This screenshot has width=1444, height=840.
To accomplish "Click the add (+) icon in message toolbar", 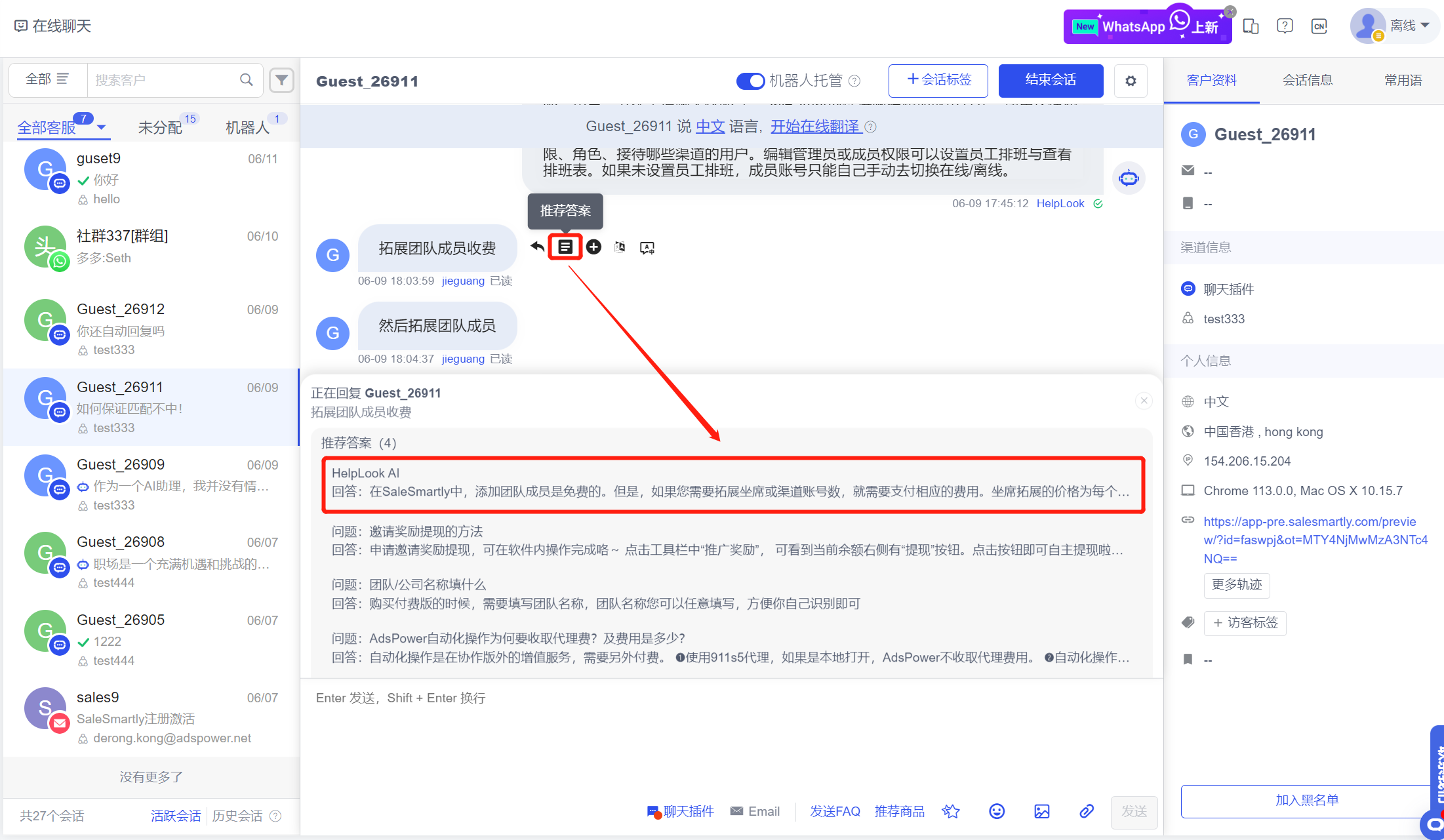I will 593,247.
